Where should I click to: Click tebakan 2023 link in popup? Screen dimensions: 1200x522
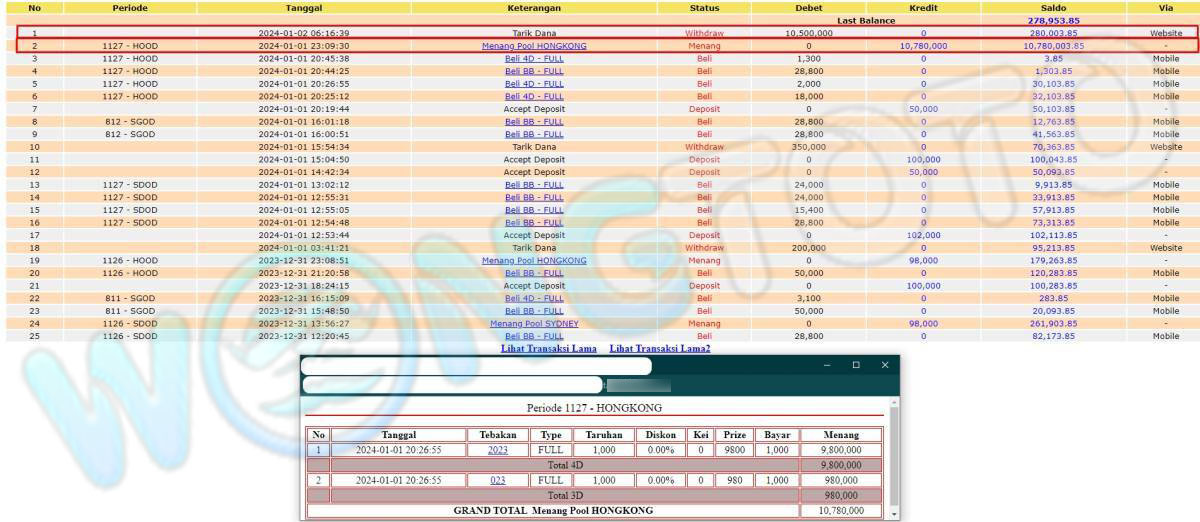pyautogui.click(x=497, y=450)
